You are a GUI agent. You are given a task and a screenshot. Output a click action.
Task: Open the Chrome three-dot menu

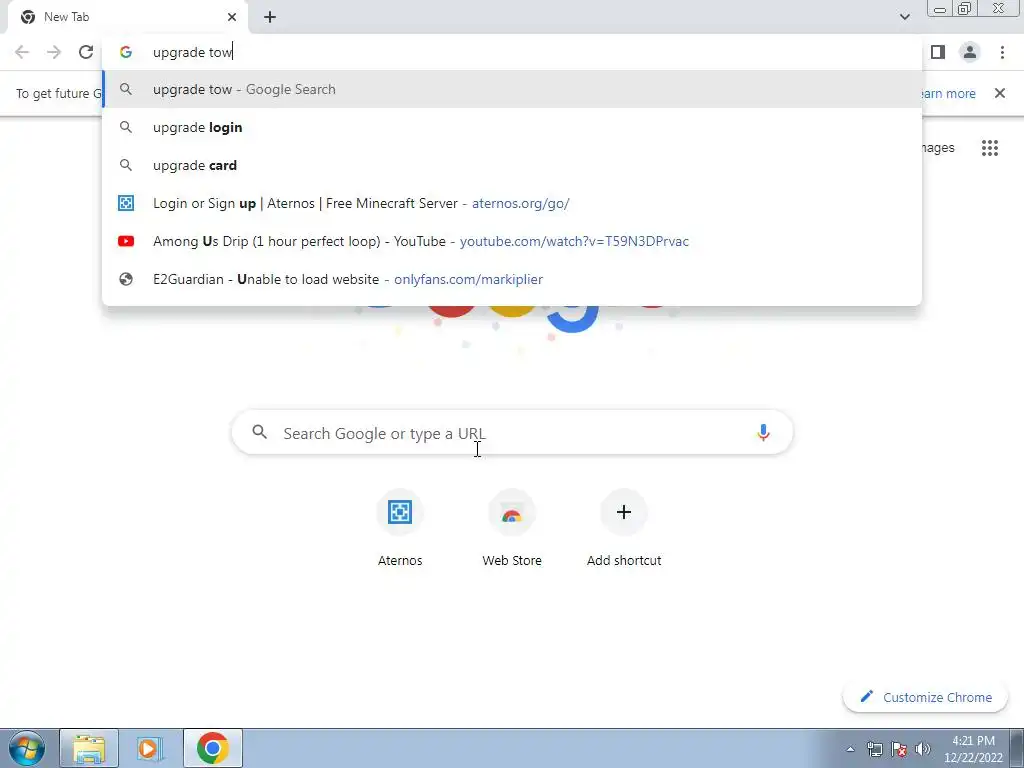click(x=1002, y=52)
